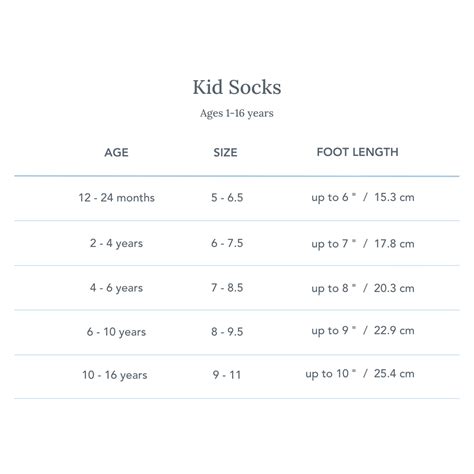The width and height of the screenshot is (474, 474).
Task: Click the 15.3 cm foot length cell
Action: tap(363, 197)
